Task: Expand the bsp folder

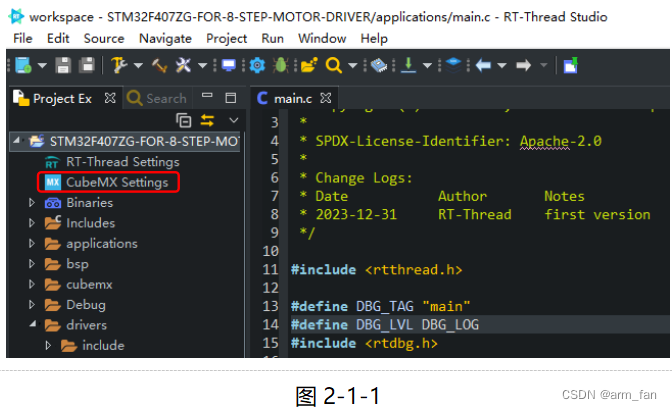Action: coord(32,263)
